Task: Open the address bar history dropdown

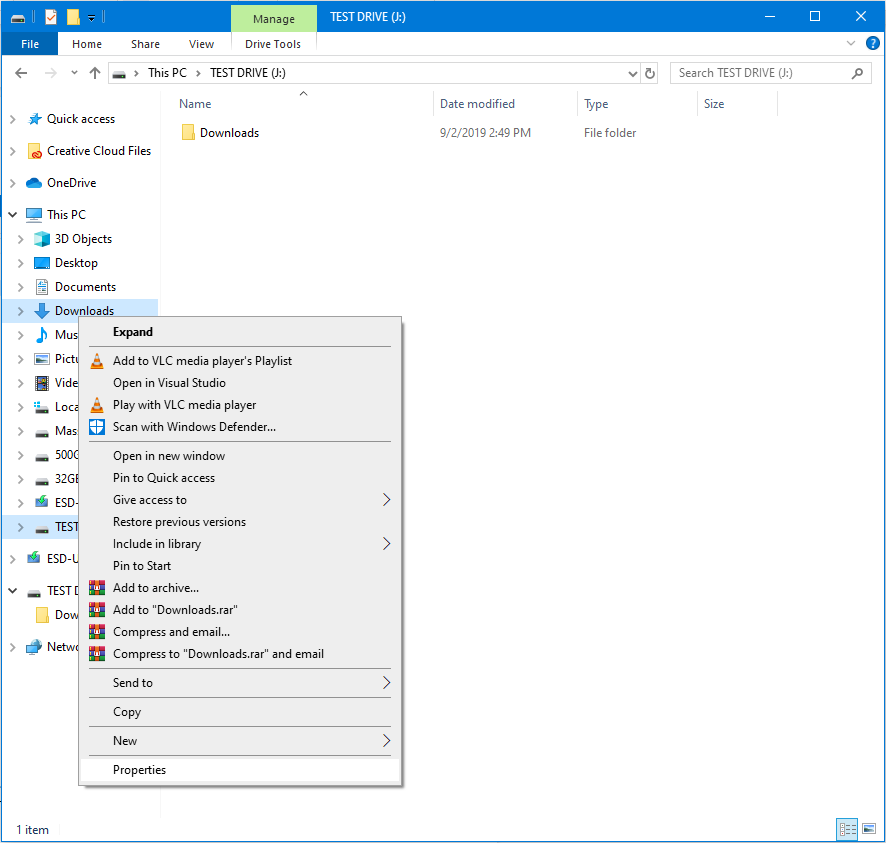Action: [x=632, y=73]
